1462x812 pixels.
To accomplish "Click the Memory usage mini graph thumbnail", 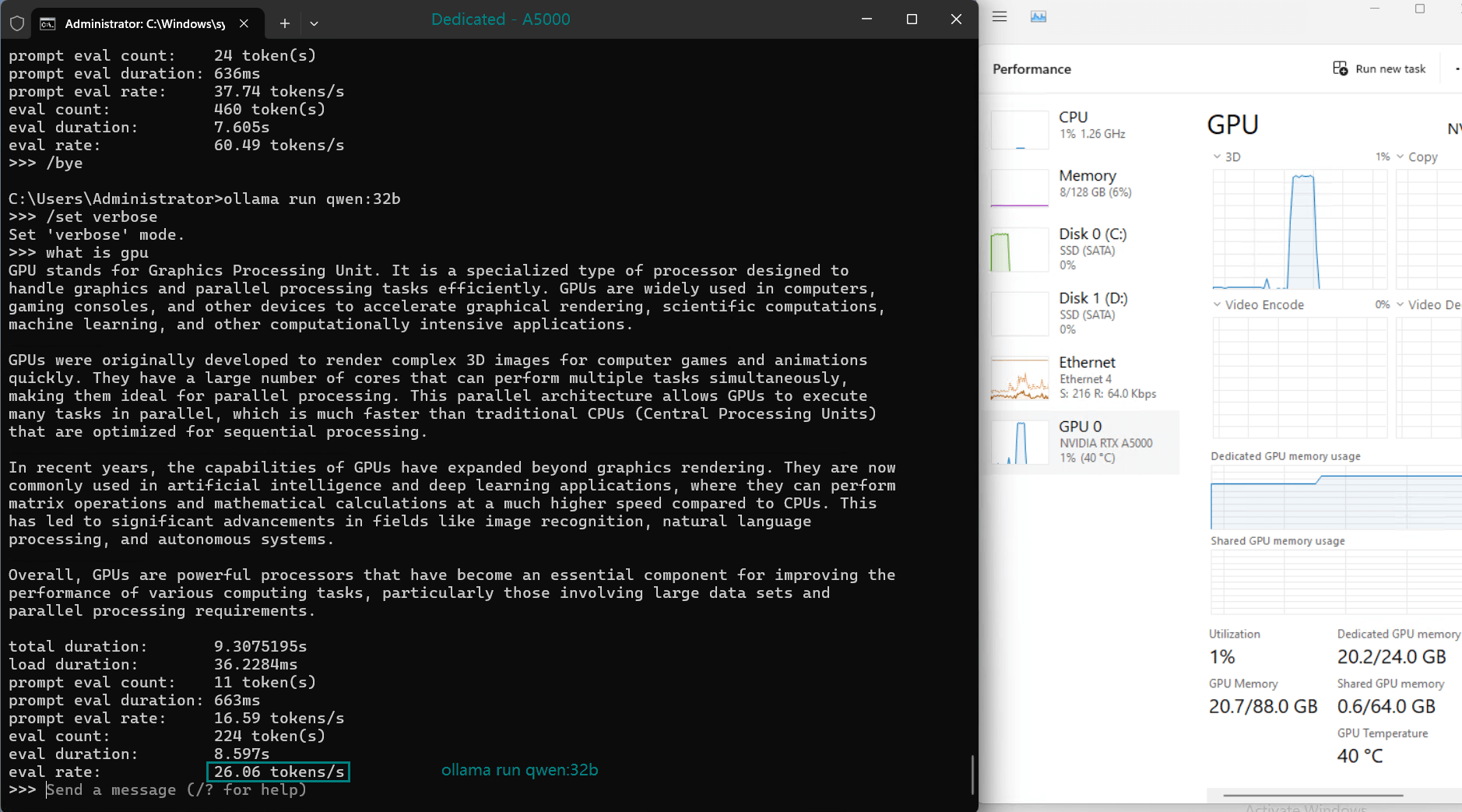I will tap(1020, 188).
